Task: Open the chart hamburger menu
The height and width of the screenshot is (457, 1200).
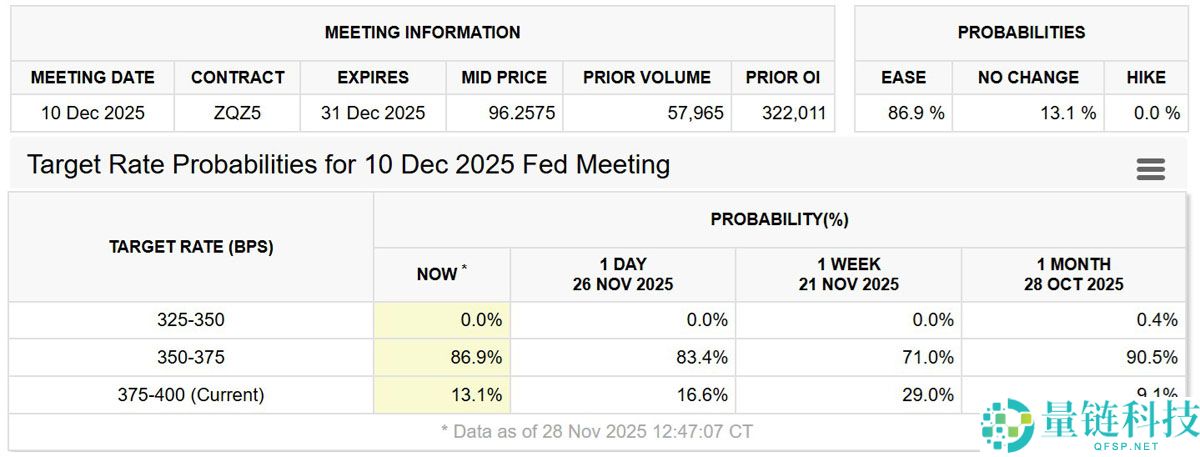Action: (x=1150, y=169)
